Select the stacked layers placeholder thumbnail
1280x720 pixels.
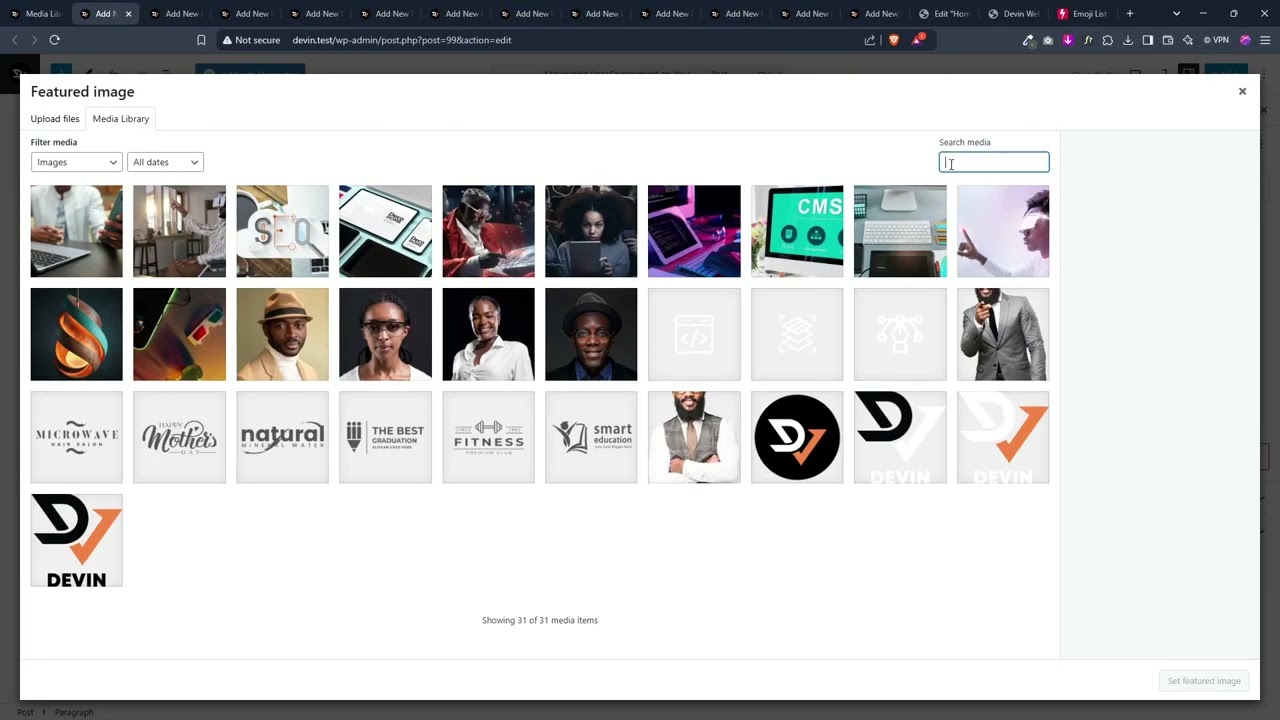pyautogui.click(x=797, y=334)
